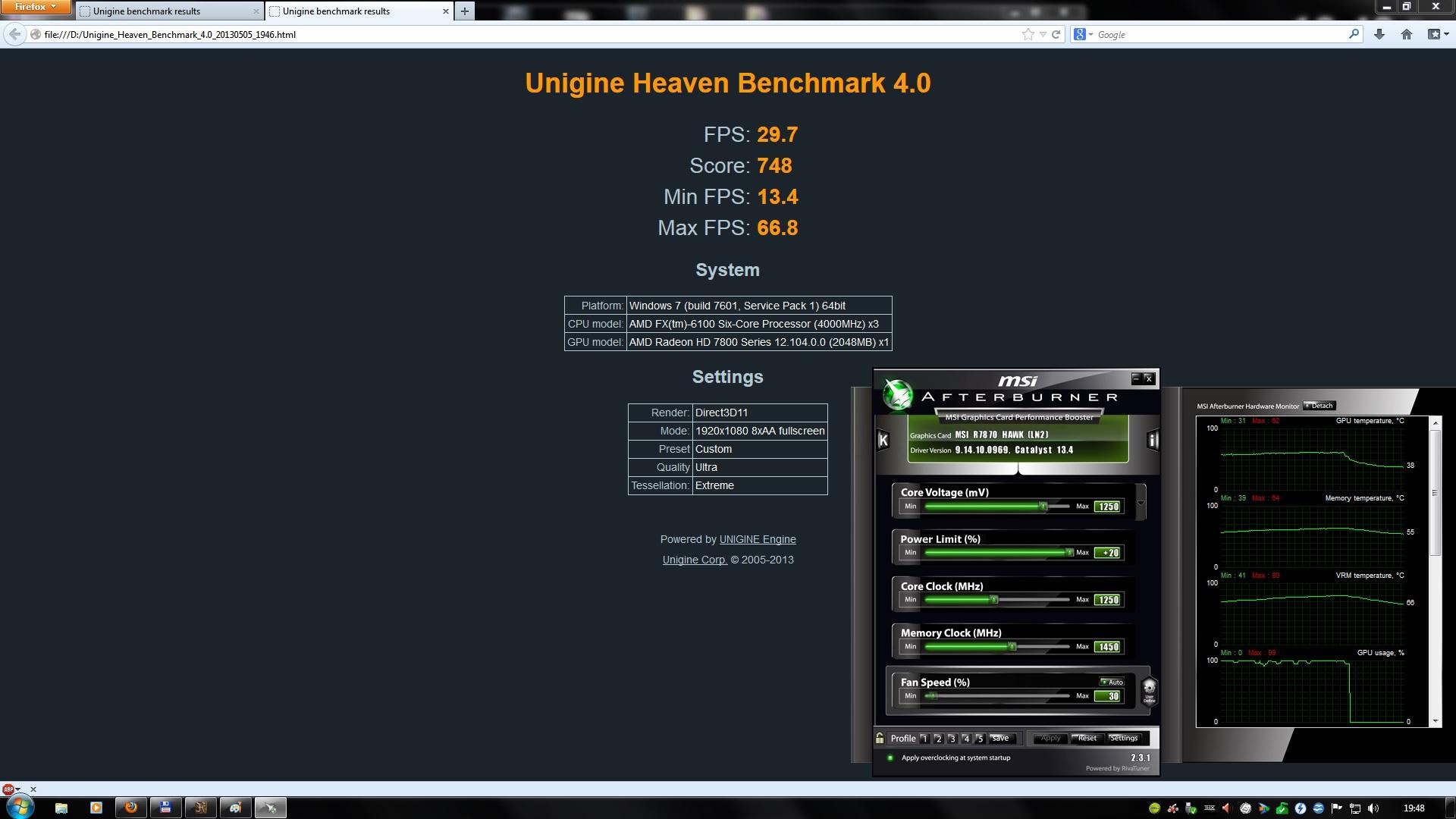This screenshot has width=1456, height=819.
Task: Open the network status tray icon
Action: tap(1355, 808)
